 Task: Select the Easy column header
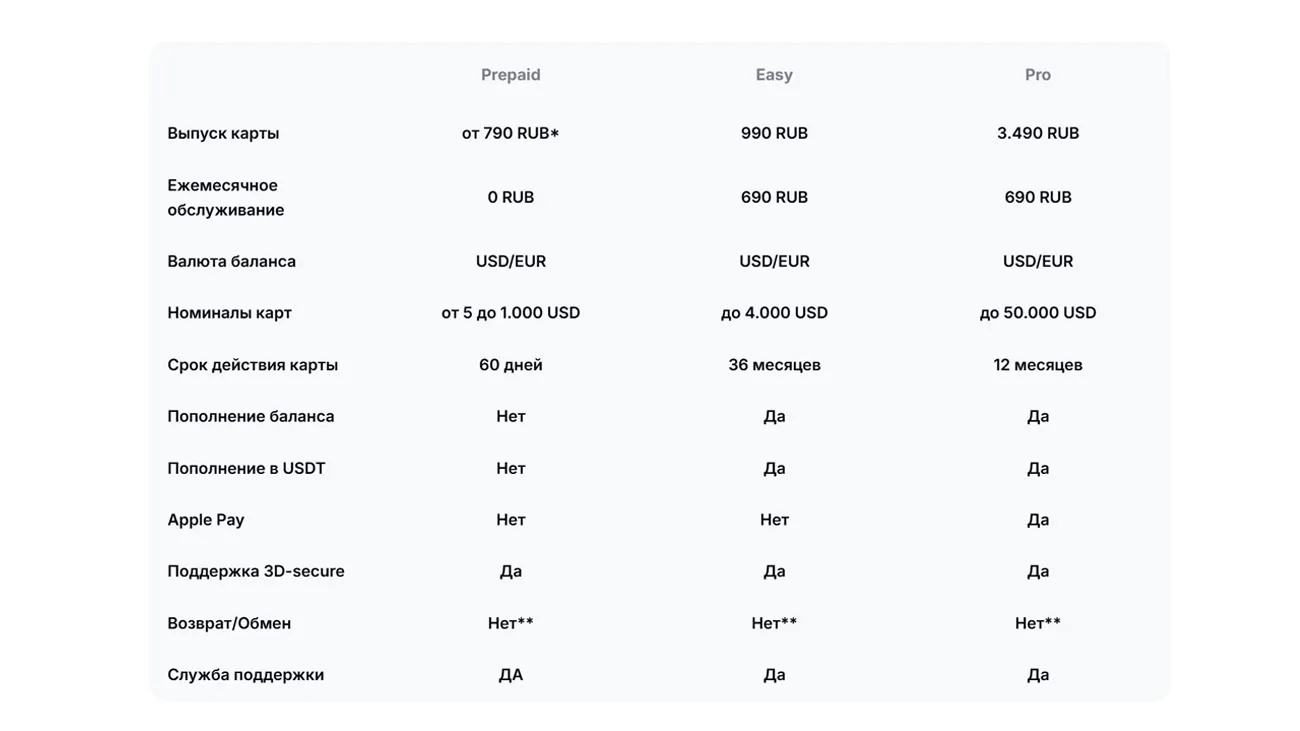point(774,75)
